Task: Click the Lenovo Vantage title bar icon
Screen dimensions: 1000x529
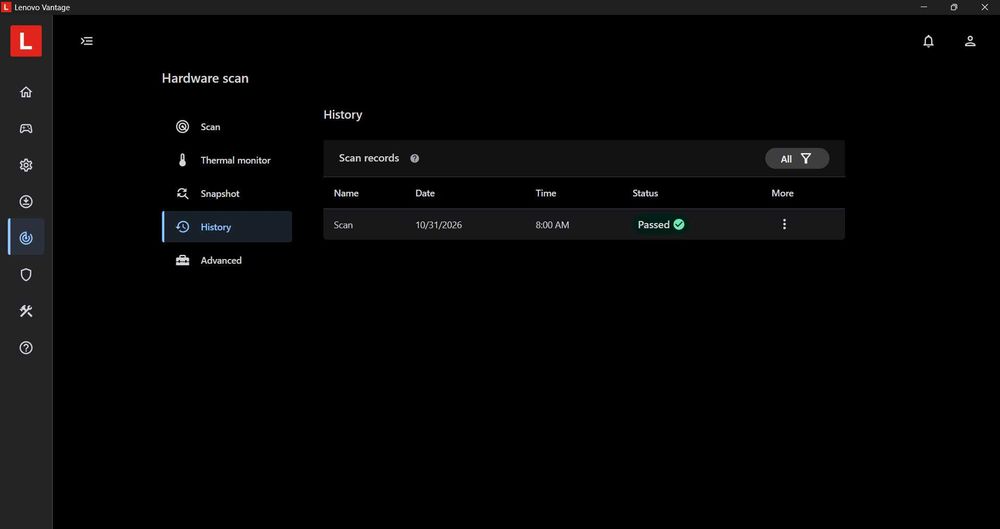Action: pyautogui.click(x=6, y=7)
